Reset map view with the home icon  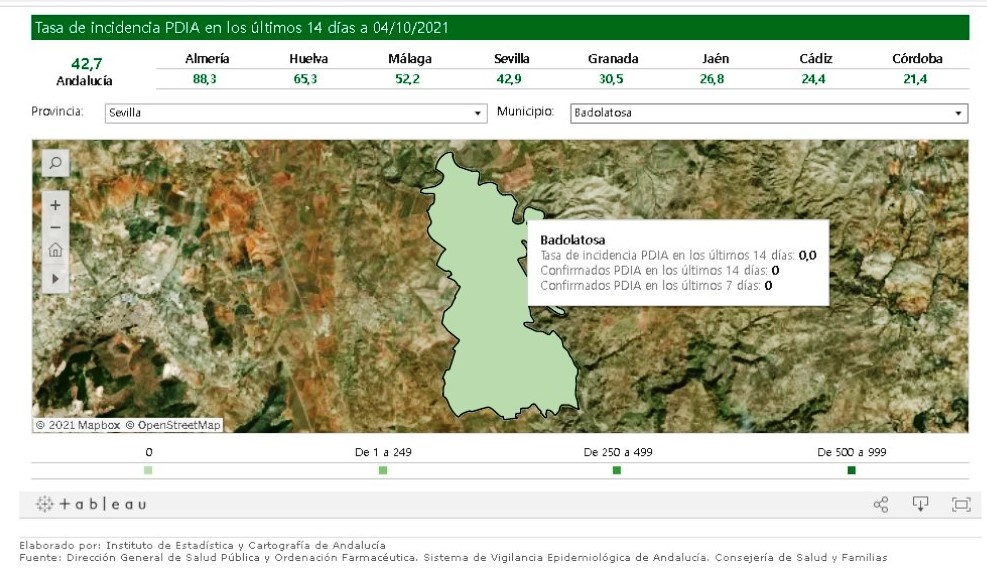pos(55,251)
